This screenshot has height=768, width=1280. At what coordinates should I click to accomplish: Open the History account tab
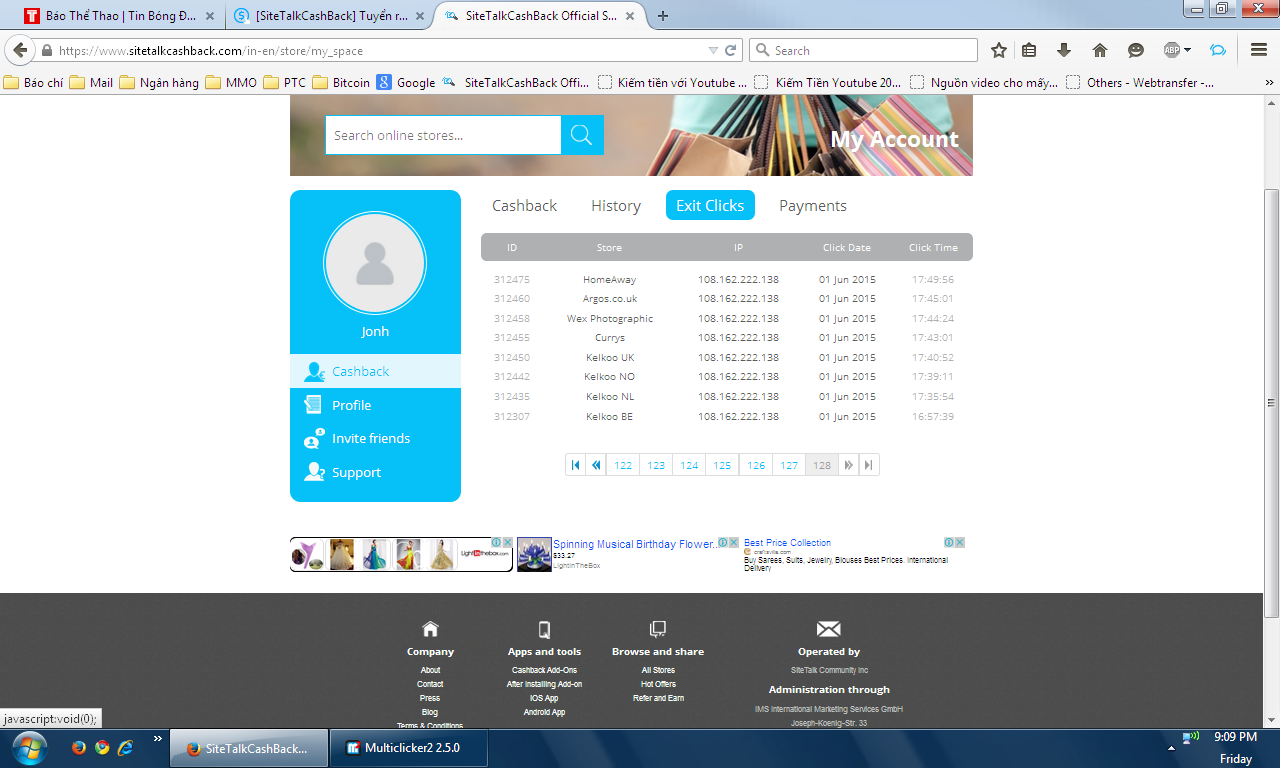coord(616,205)
